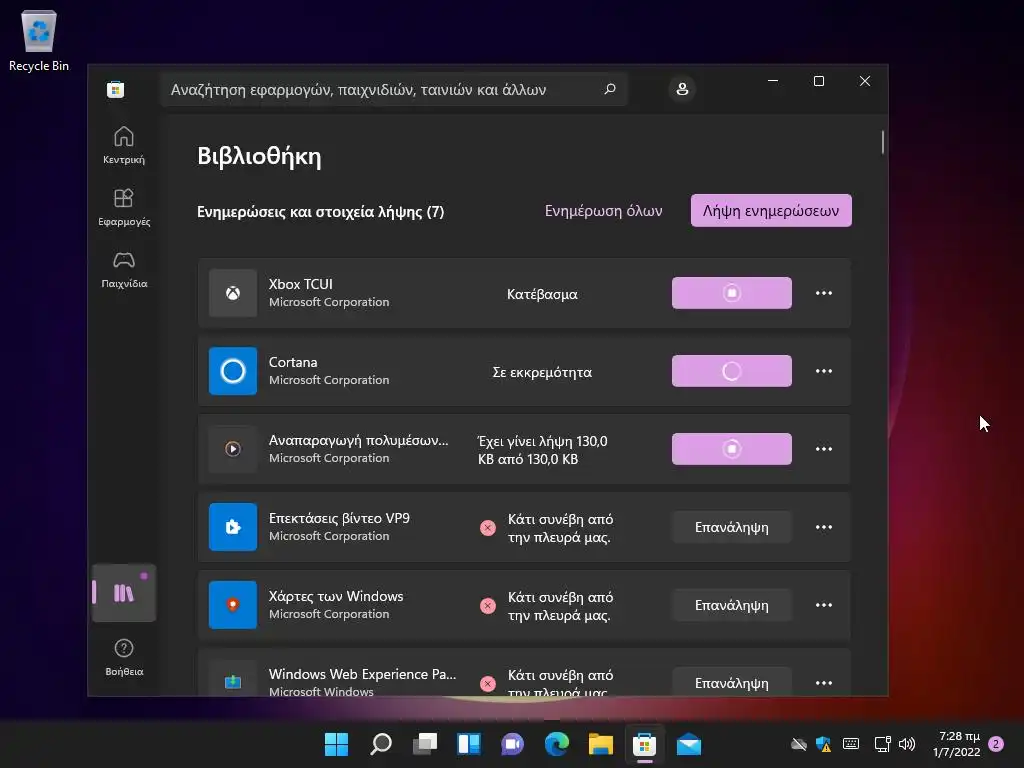
Task: Click Windows Web Experience Pack icon
Action: (x=232, y=682)
